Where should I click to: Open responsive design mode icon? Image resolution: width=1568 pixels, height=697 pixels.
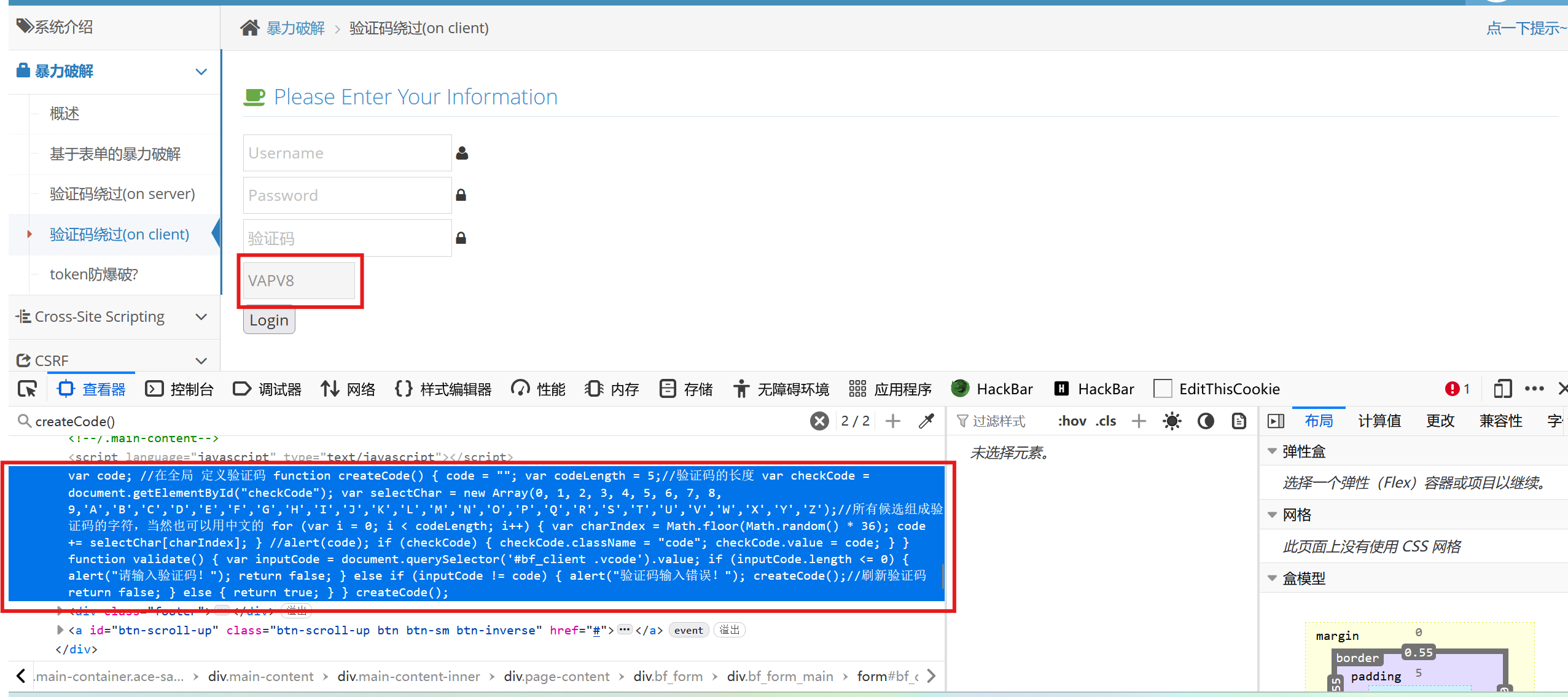[1502, 389]
